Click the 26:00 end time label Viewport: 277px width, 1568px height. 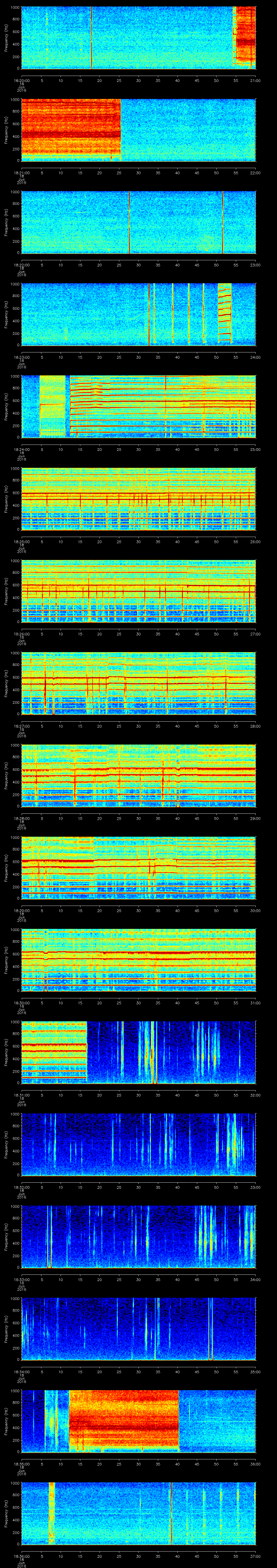point(255,542)
